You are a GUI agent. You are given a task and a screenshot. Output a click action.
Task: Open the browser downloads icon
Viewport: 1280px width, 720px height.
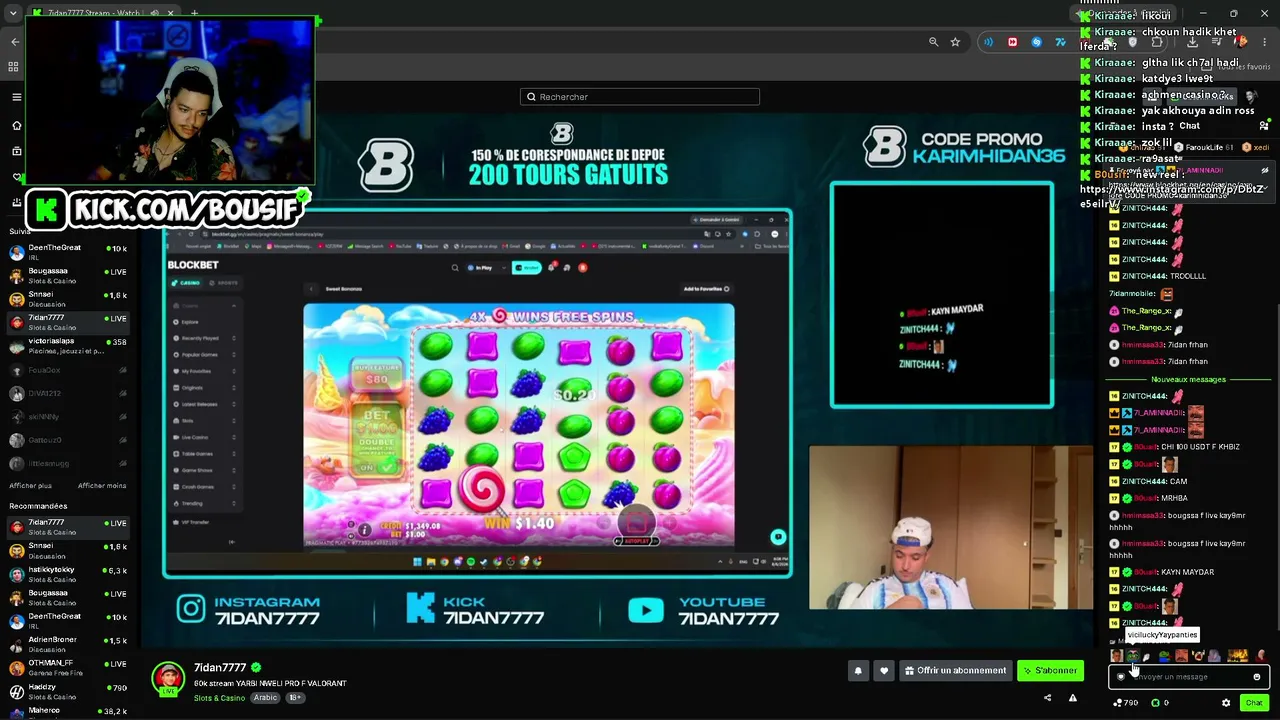click(x=1192, y=42)
